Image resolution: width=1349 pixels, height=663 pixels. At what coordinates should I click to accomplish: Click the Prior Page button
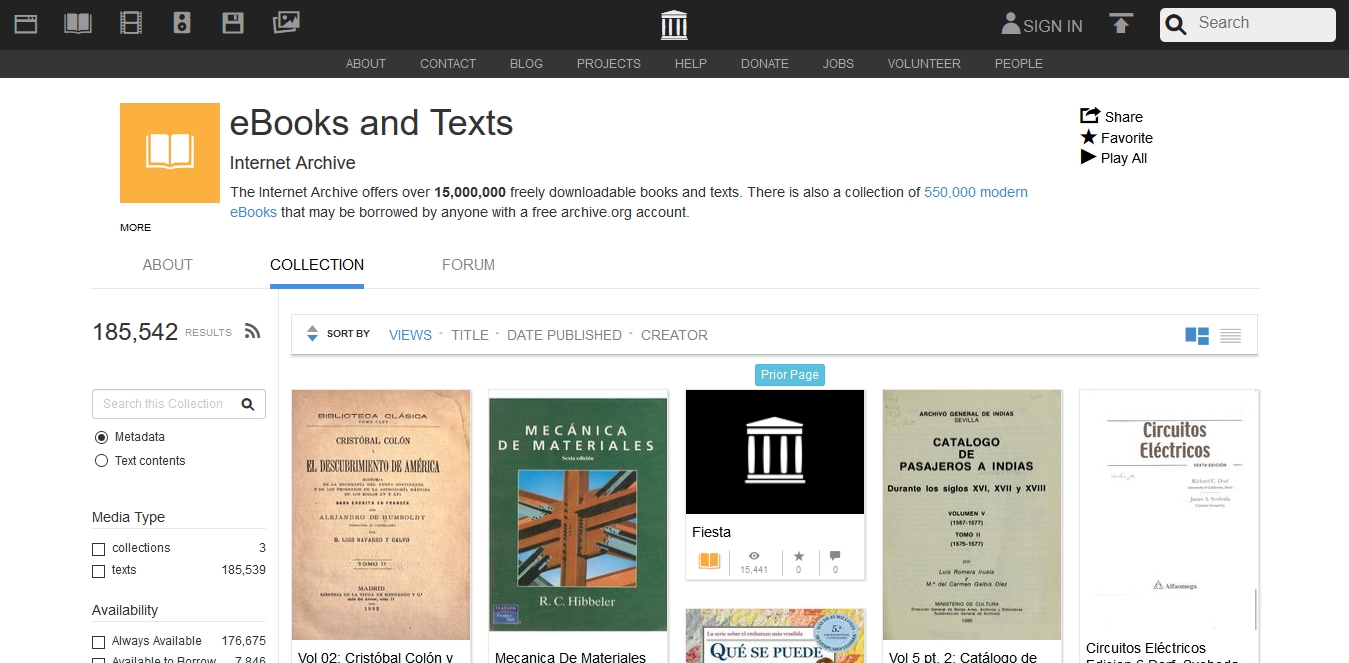pyautogui.click(x=790, y=375)
